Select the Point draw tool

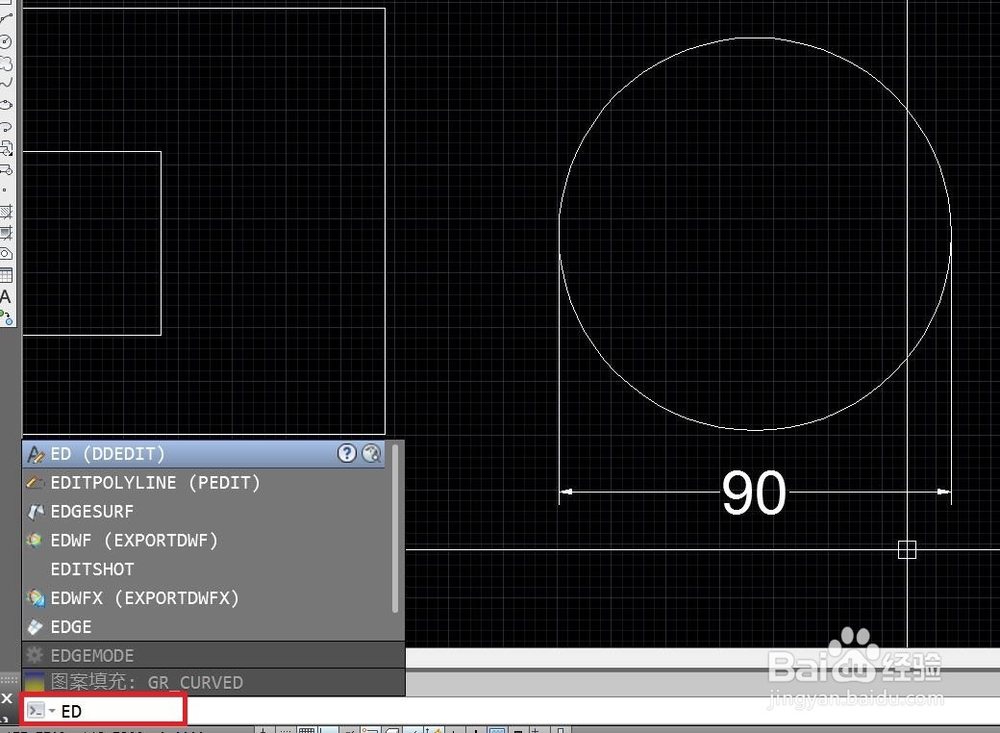click(4, 190)
